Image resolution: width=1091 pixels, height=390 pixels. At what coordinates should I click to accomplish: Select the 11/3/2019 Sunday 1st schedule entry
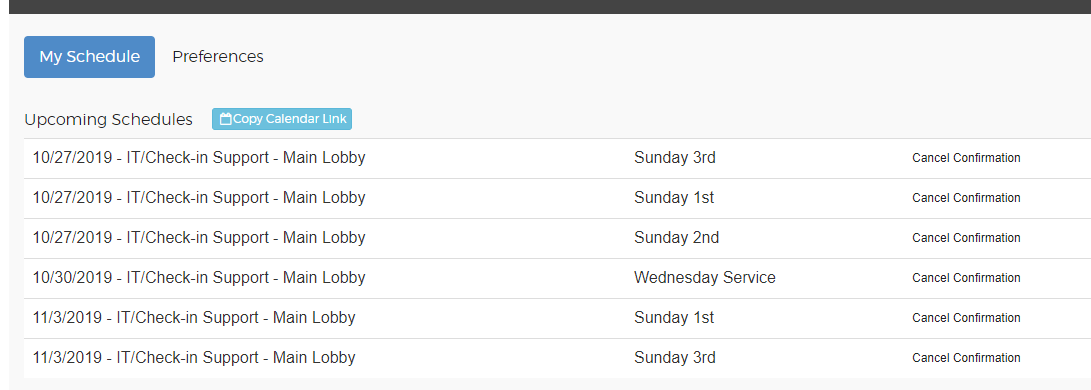click(x=194, y=318)
